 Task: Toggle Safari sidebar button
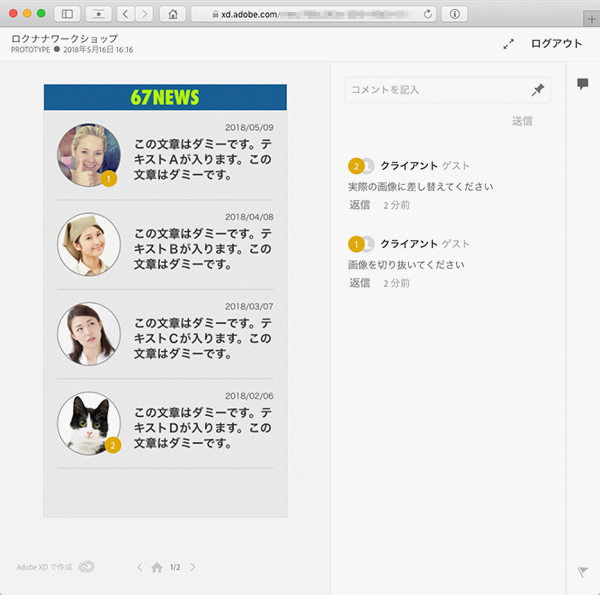coord(67,14)
